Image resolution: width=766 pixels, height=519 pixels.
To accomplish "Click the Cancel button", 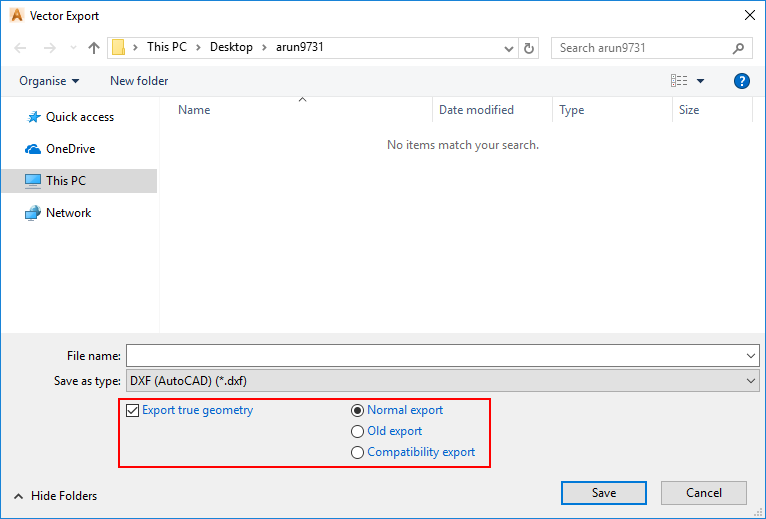I will (704, 493).
